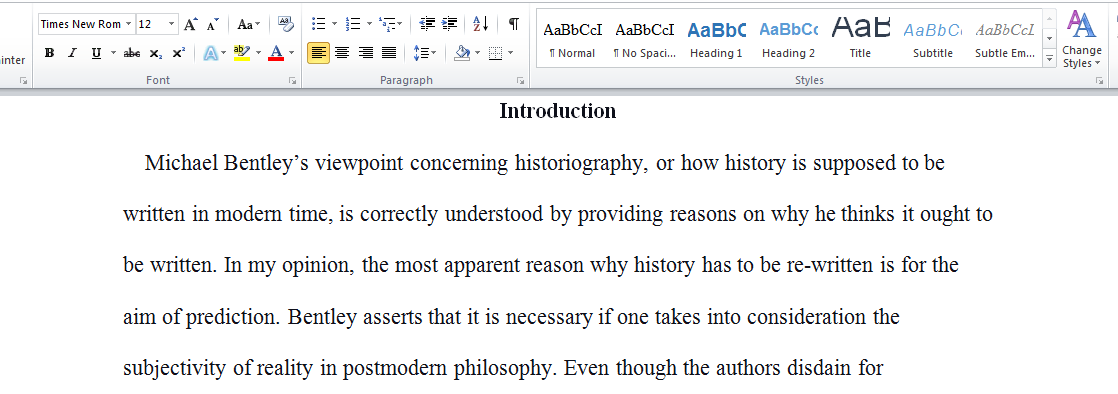Expand the shading color dropdown arrow

tap(477, 53)
